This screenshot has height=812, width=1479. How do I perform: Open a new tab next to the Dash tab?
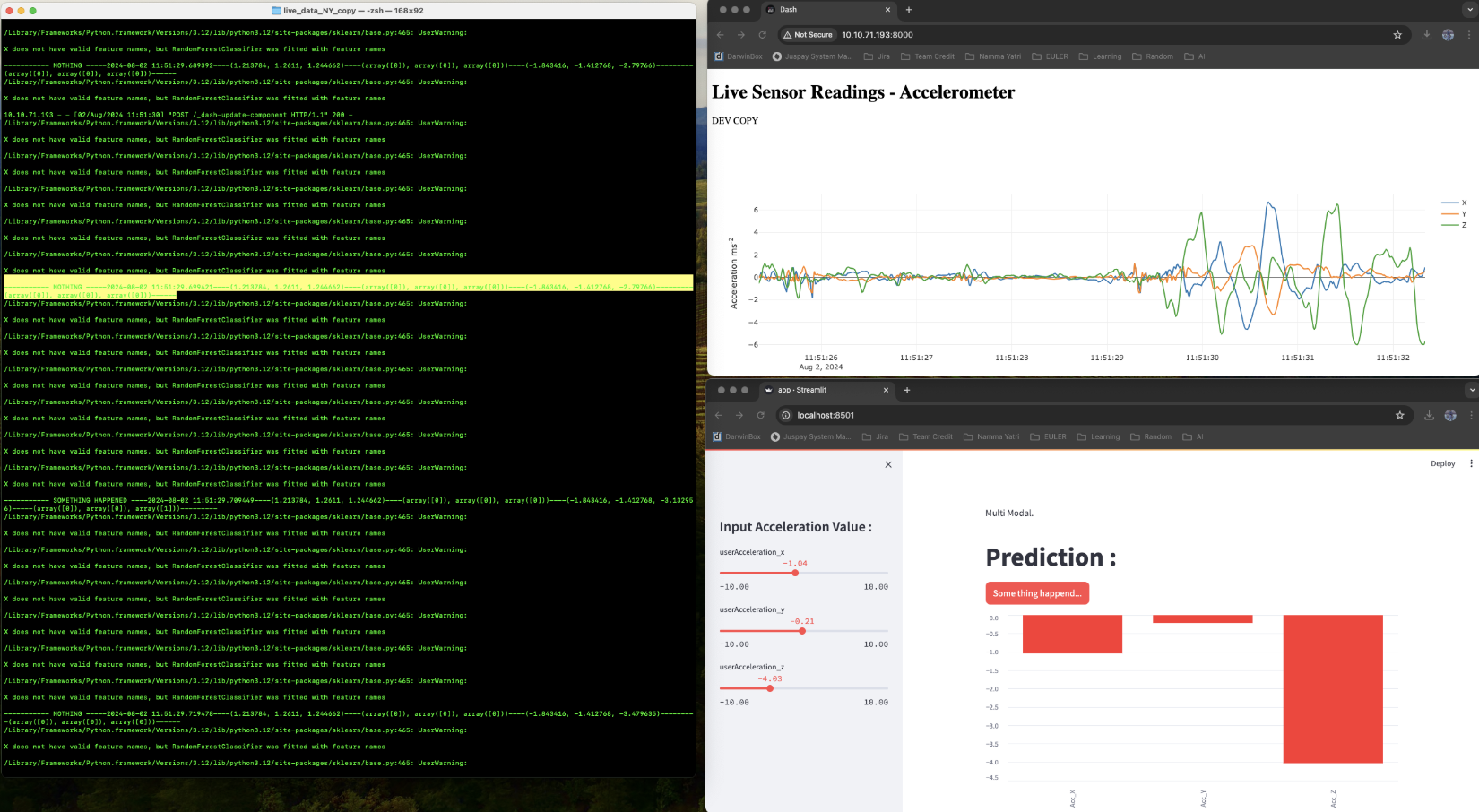click(909, 10)
